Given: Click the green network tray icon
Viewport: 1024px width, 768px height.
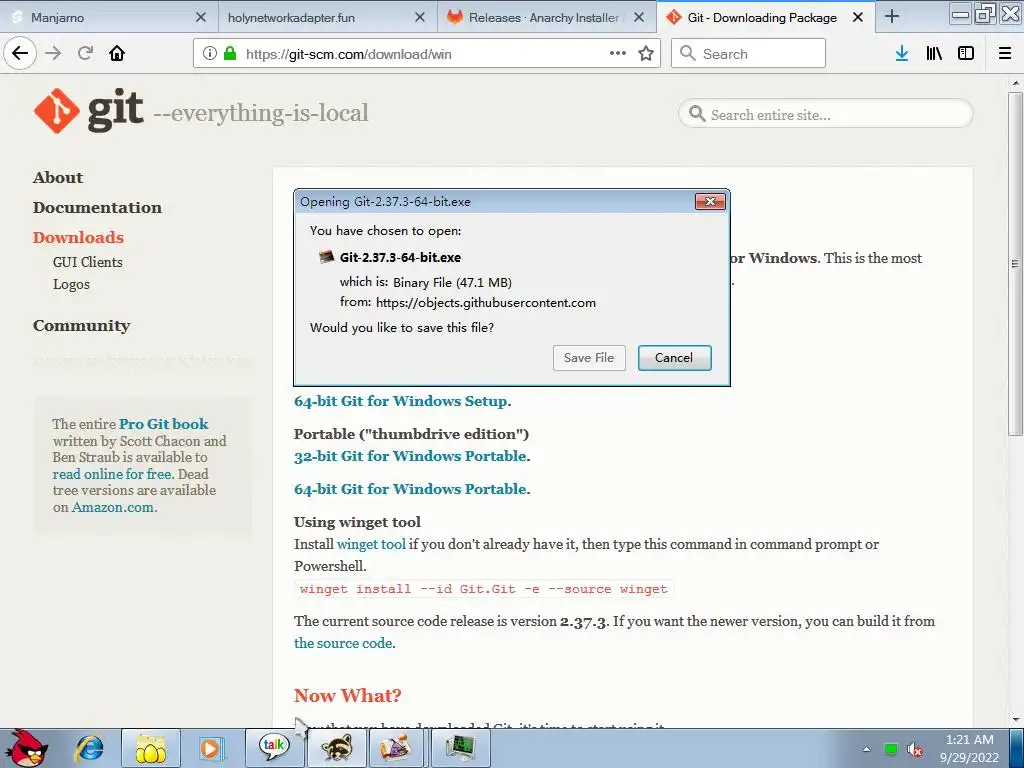Looking at the screenshot, I should pyautogui.click(x=891, y=749).
